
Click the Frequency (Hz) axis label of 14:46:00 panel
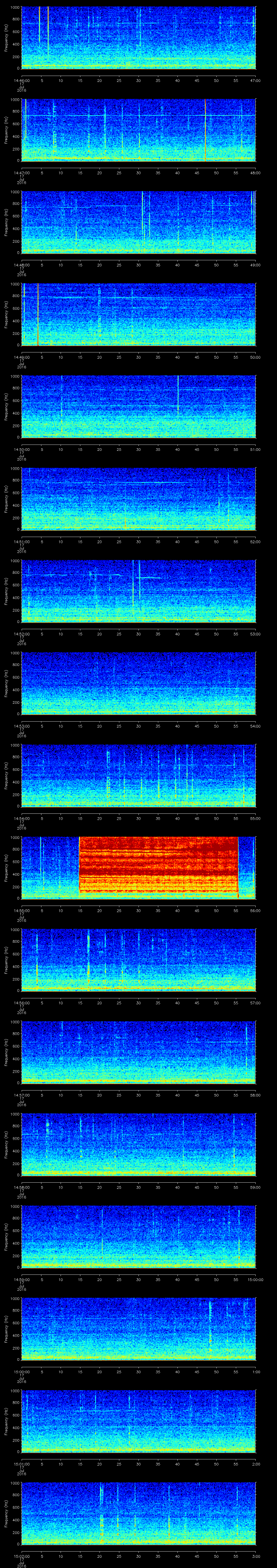tap(6, 38)
